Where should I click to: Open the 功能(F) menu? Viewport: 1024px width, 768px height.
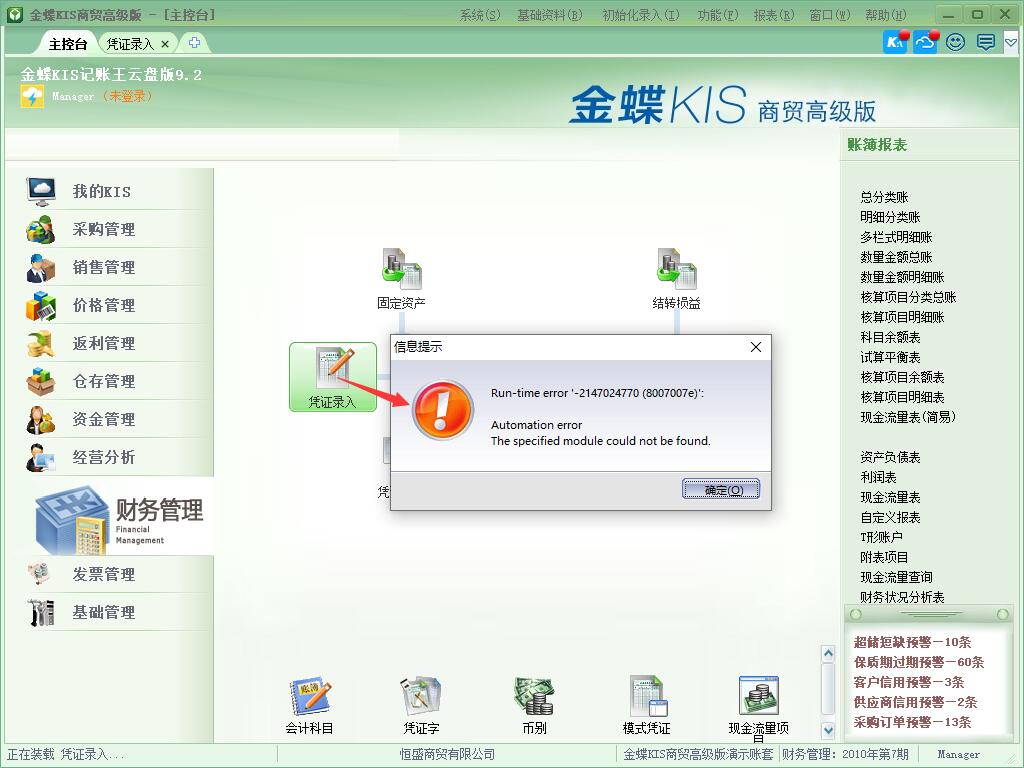click(x=718, y=15)
